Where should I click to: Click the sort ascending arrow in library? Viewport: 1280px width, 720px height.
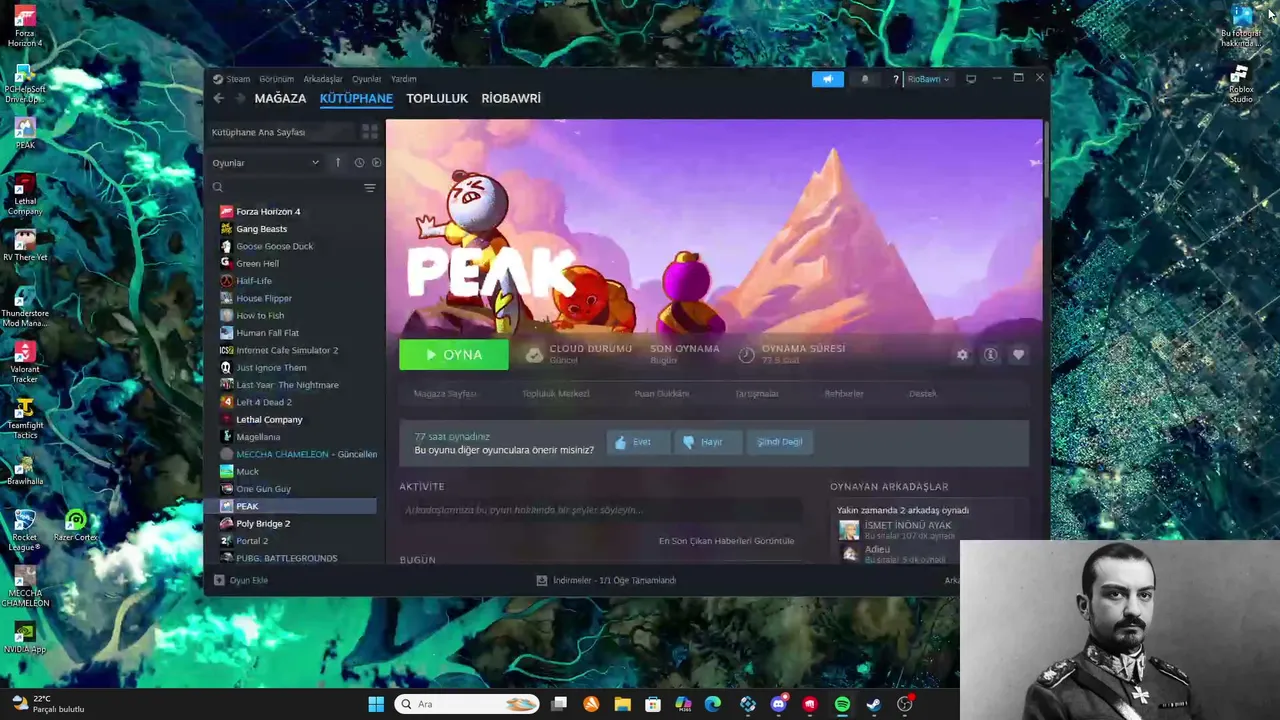338,163
